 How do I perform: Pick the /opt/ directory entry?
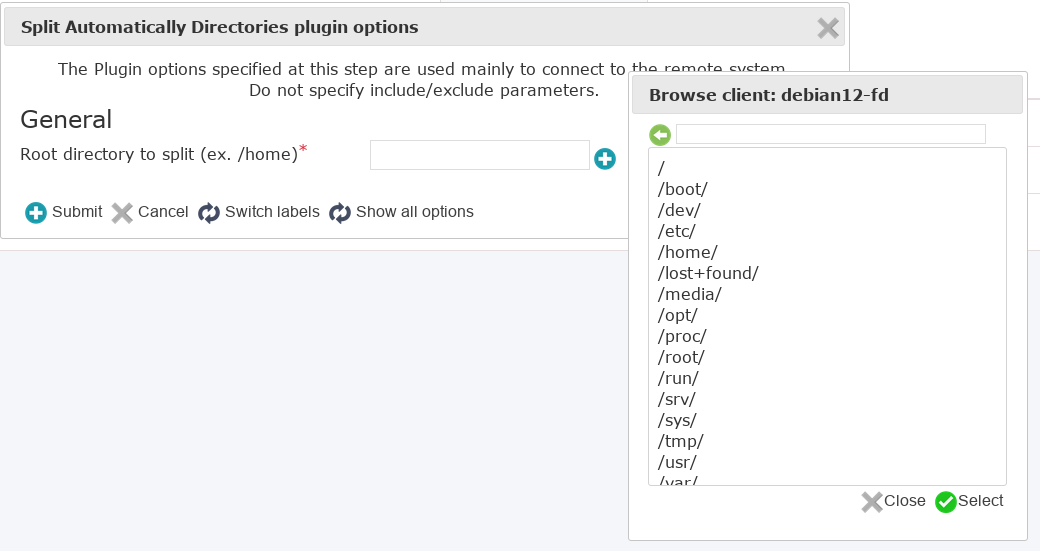pos(678,315)
